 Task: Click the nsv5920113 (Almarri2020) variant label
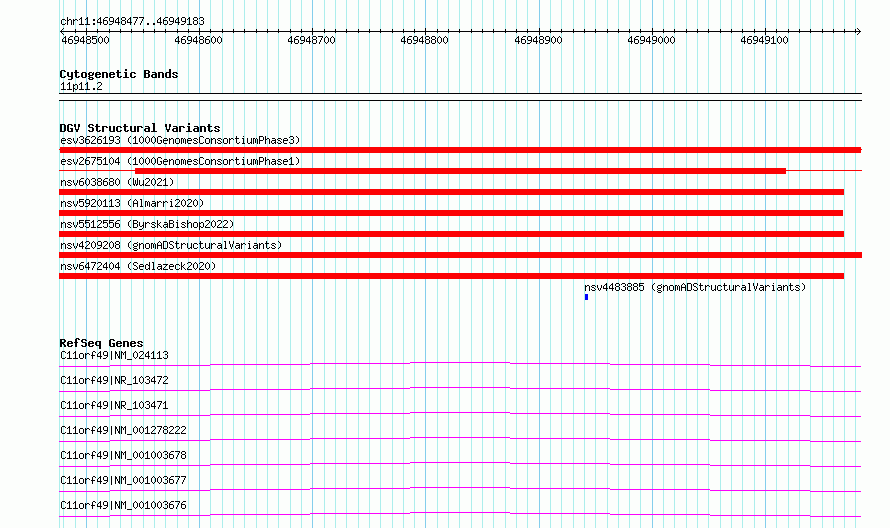132,203
